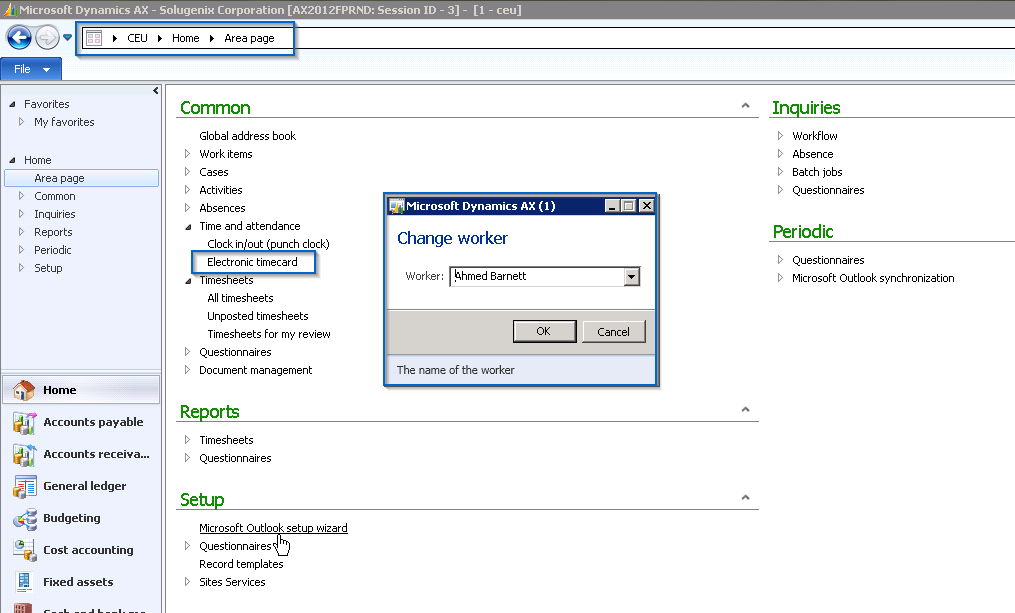
Task: Click the Cost accounting module icon
Action: 24,551
